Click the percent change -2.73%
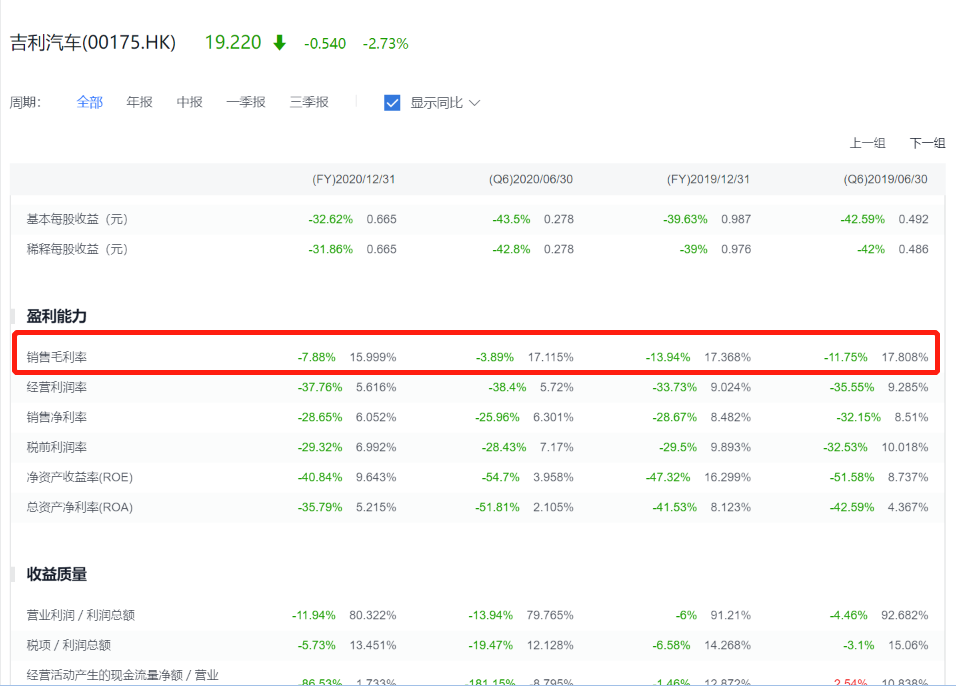Image resolution: width=956 pixels, height=686 pixels. tap(385, 44)
